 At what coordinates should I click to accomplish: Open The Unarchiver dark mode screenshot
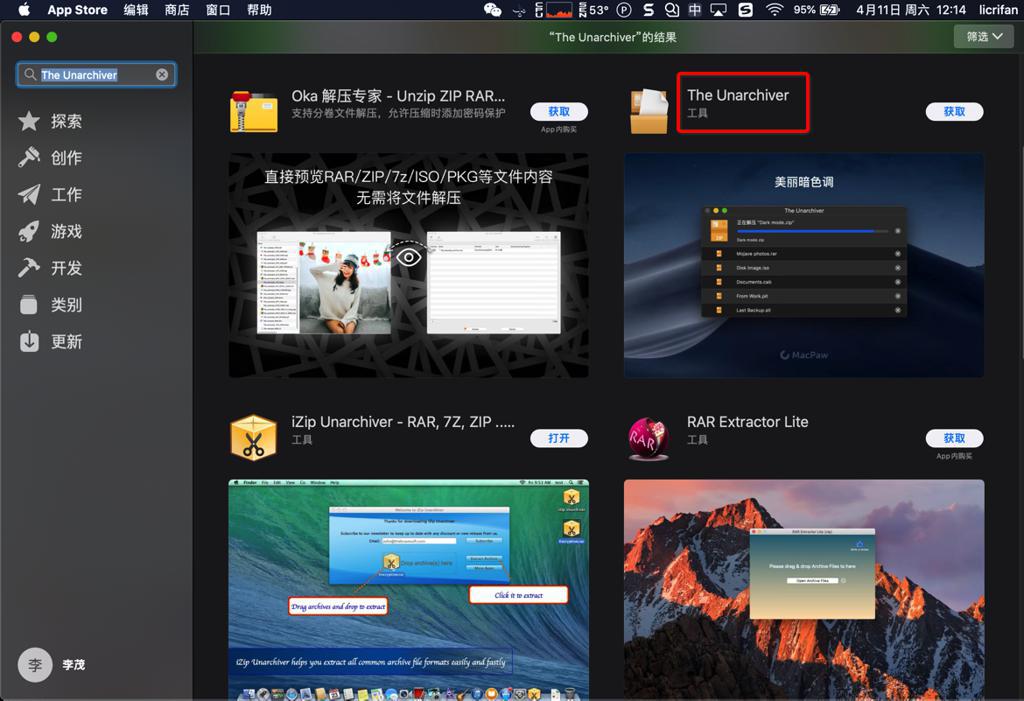point(804,265)
